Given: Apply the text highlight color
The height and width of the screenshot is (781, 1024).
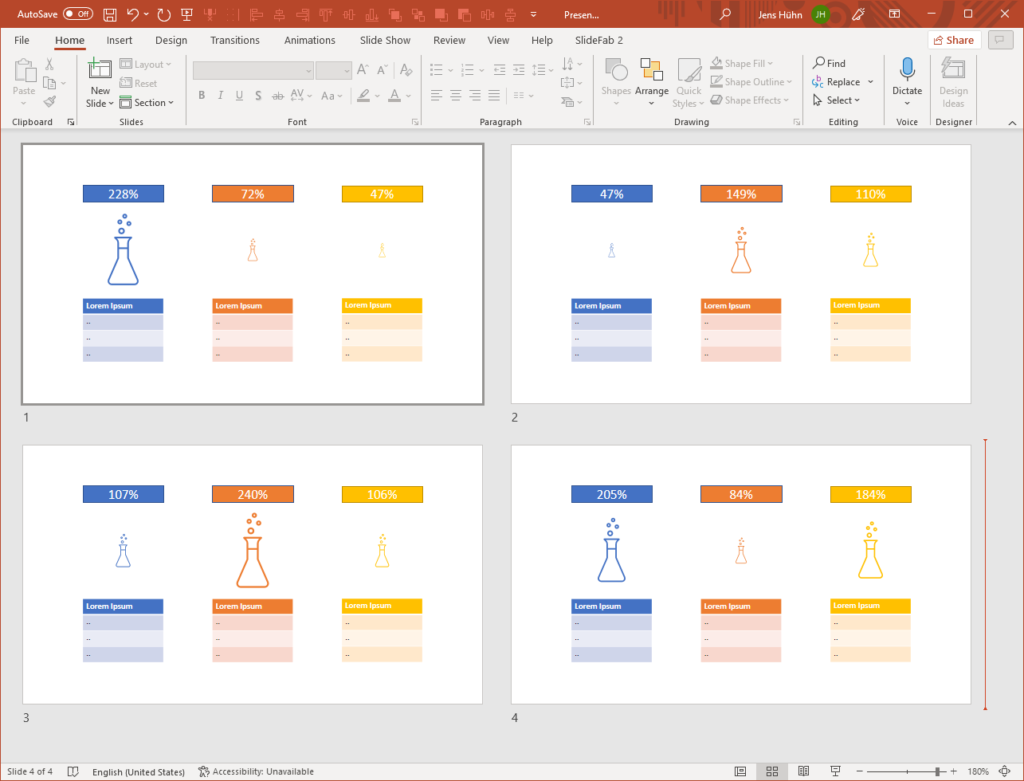Looking at the screenshot, I should [364, 95].
